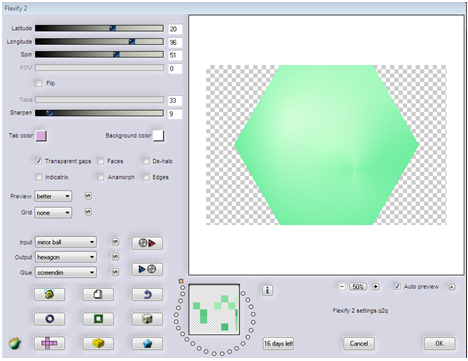The height and width of the screenshot is (361, 468).
Task: Click the yellow cube button
Action: [98, 343]
